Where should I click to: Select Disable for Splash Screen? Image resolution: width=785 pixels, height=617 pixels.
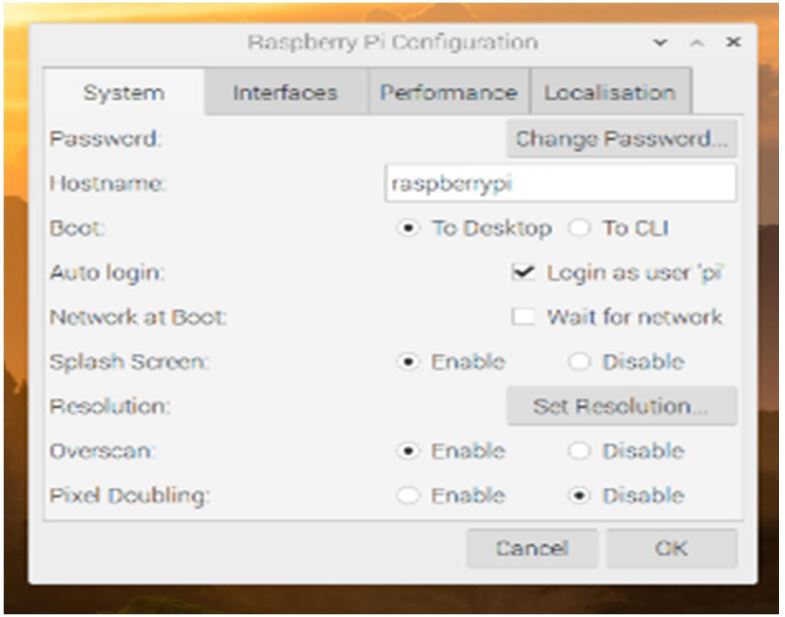[x=580, y=362]
